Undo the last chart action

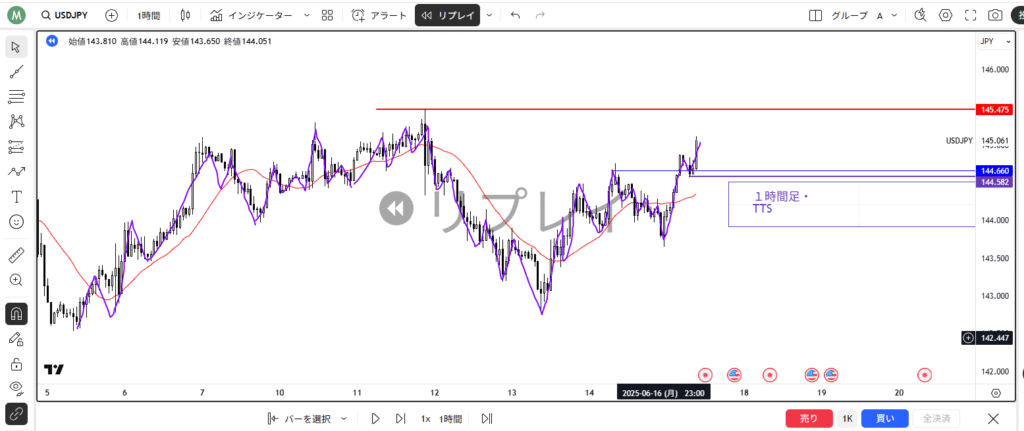pyautogui.click(x=515, y=15)
